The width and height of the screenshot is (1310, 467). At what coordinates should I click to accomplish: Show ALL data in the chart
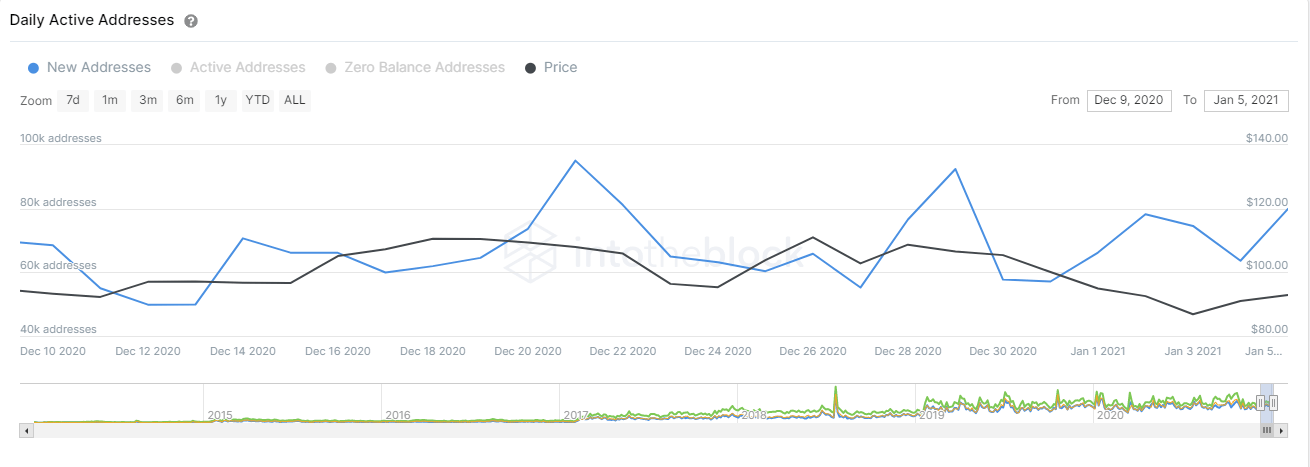[x=295, y=100]
